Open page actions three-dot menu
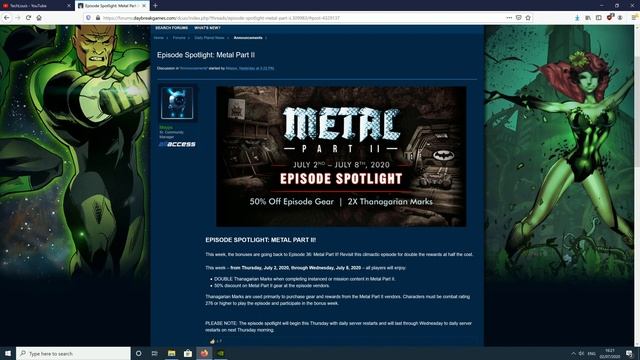 pyautogui.click(x=509, y=18)
